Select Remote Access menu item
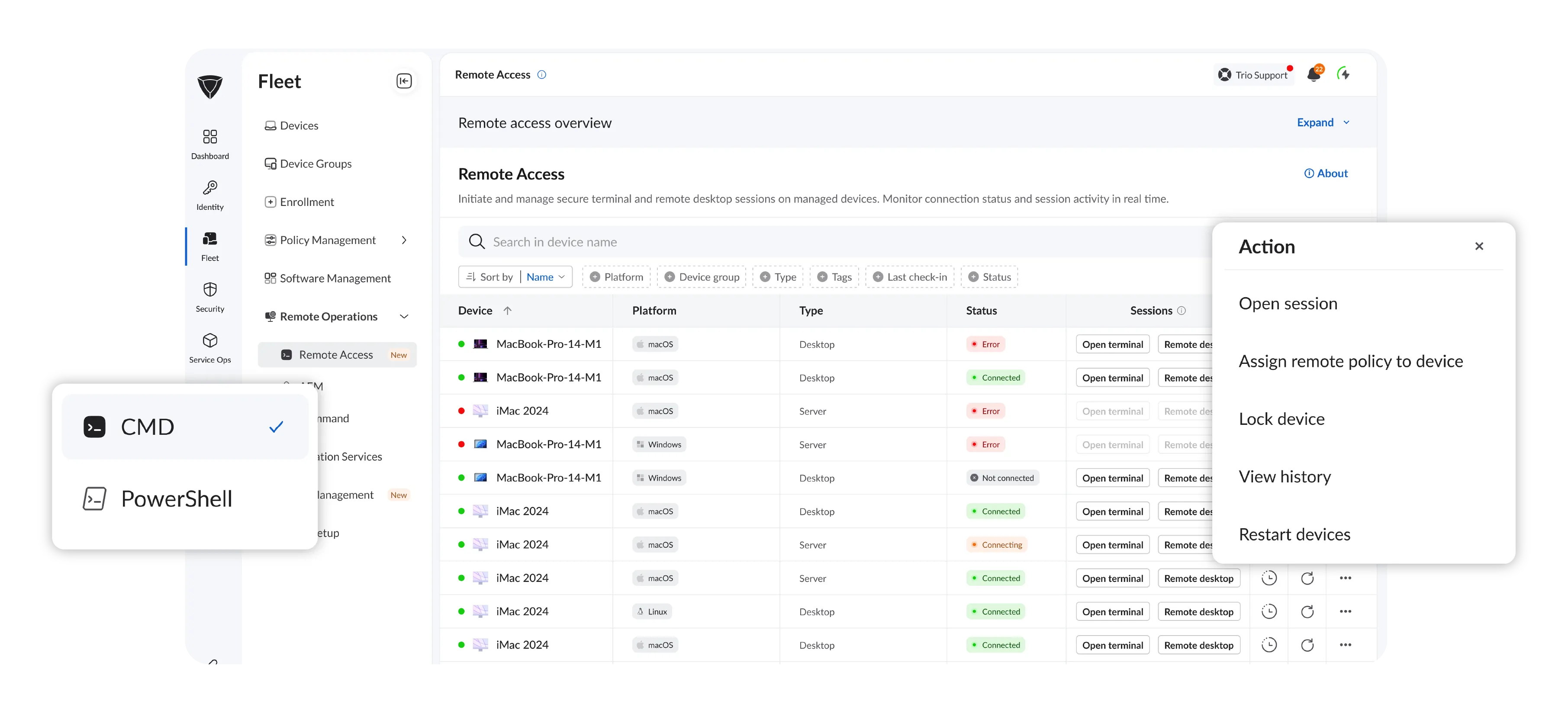 pos(337,355)
